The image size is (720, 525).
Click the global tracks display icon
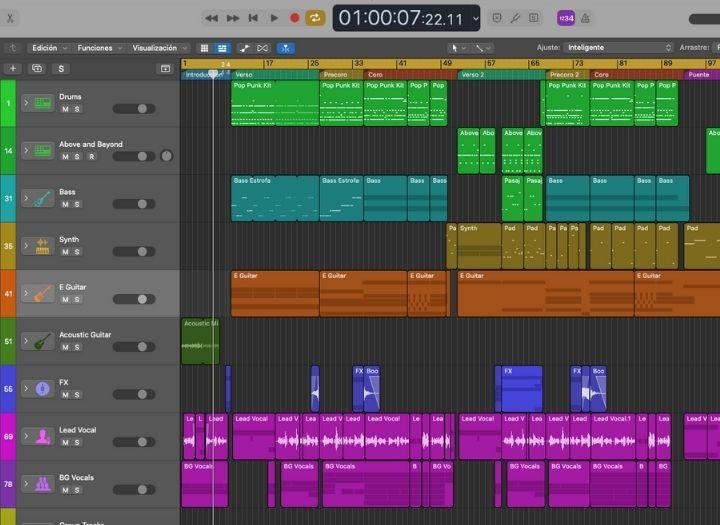click(165, 68)
